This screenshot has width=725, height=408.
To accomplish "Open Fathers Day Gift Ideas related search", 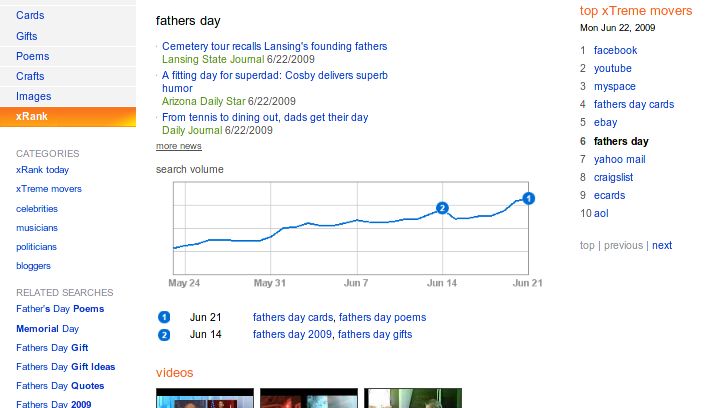I will (66, 367).
